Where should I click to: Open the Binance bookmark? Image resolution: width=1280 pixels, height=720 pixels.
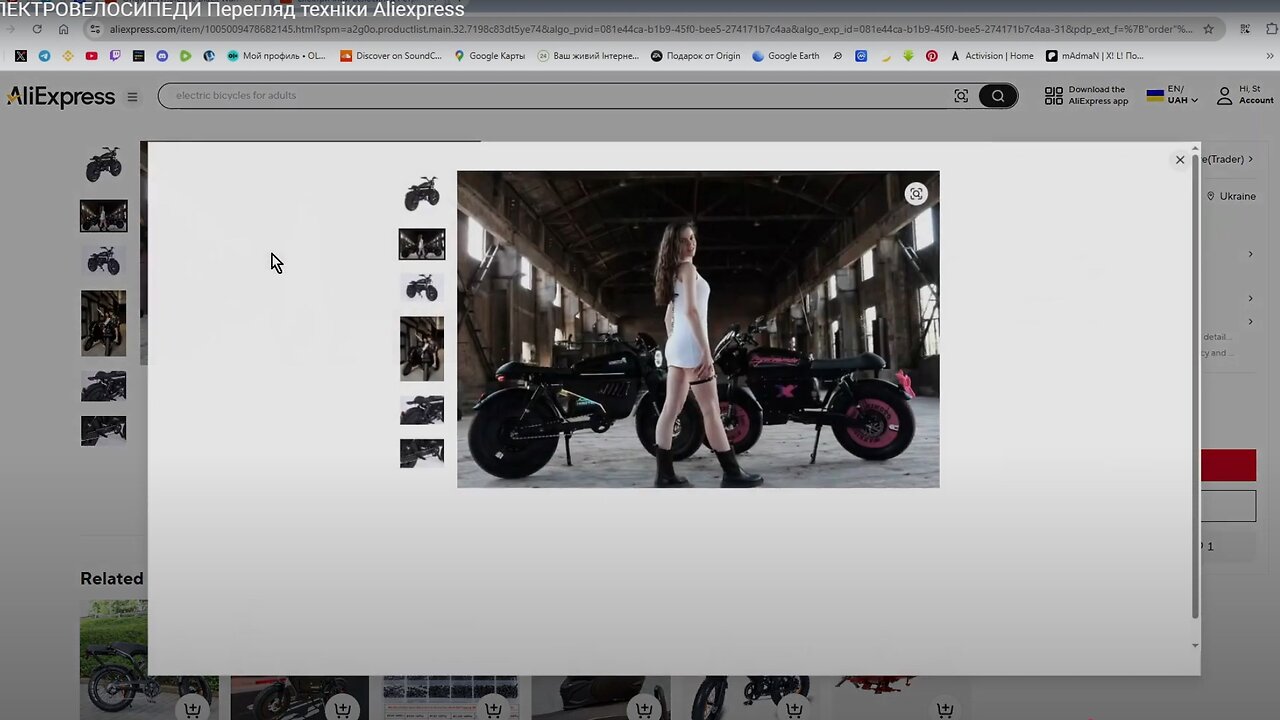[x=68, y=56]
